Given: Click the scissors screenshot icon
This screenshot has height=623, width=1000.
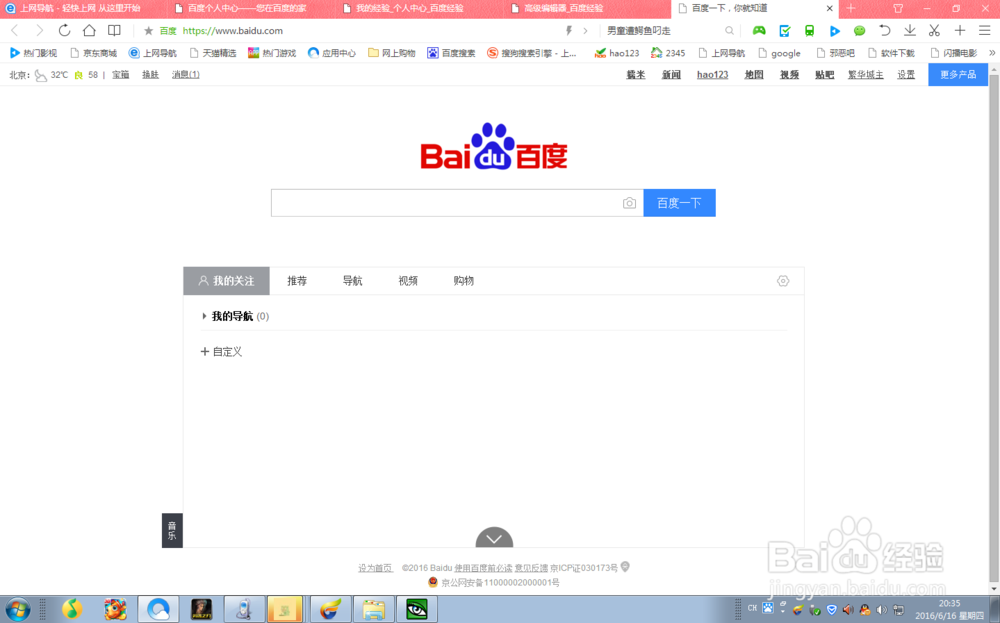Looking at the screenshot, I should pyautogui.click(x=934, y=31).
